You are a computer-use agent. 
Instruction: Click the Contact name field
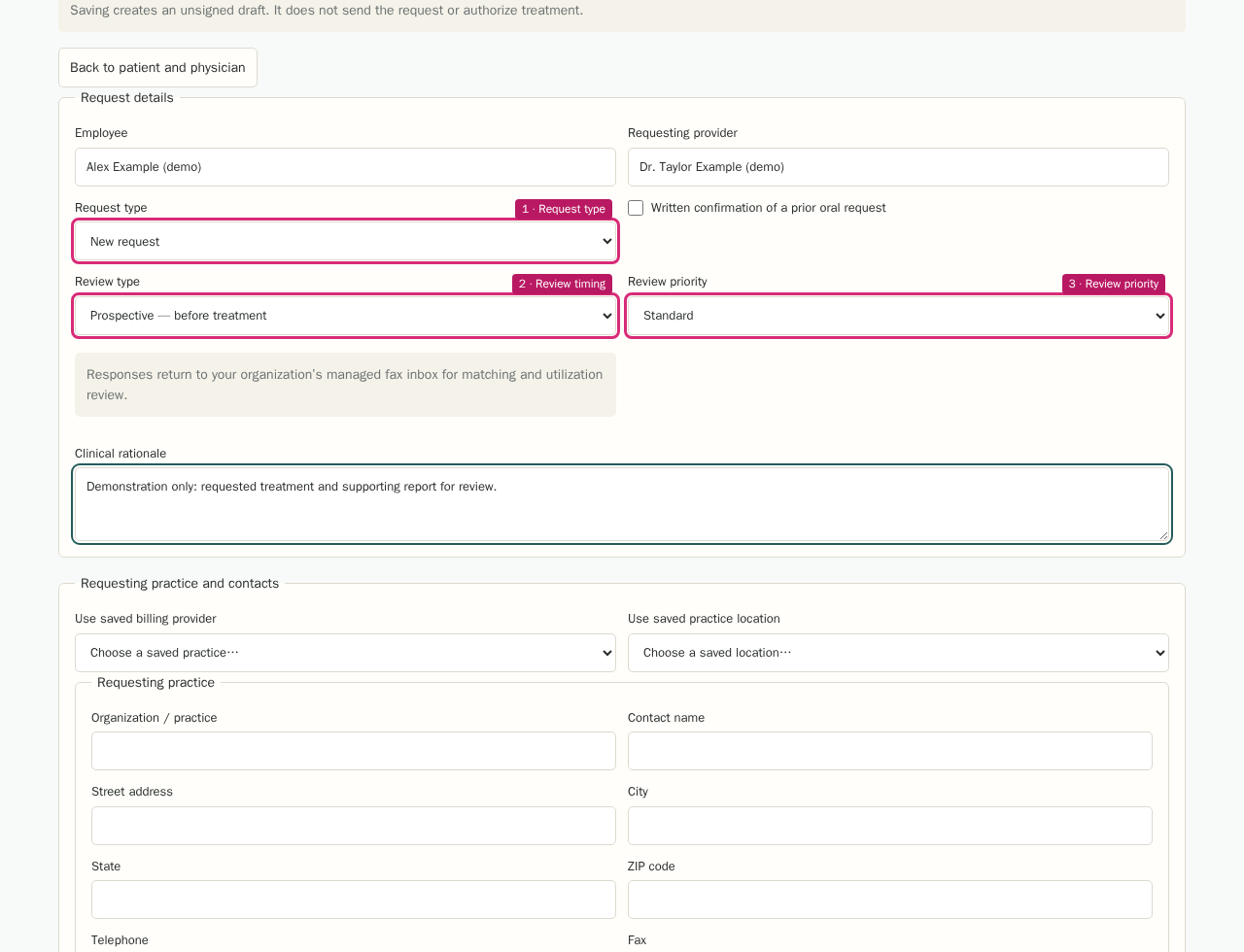click(890, 751)
